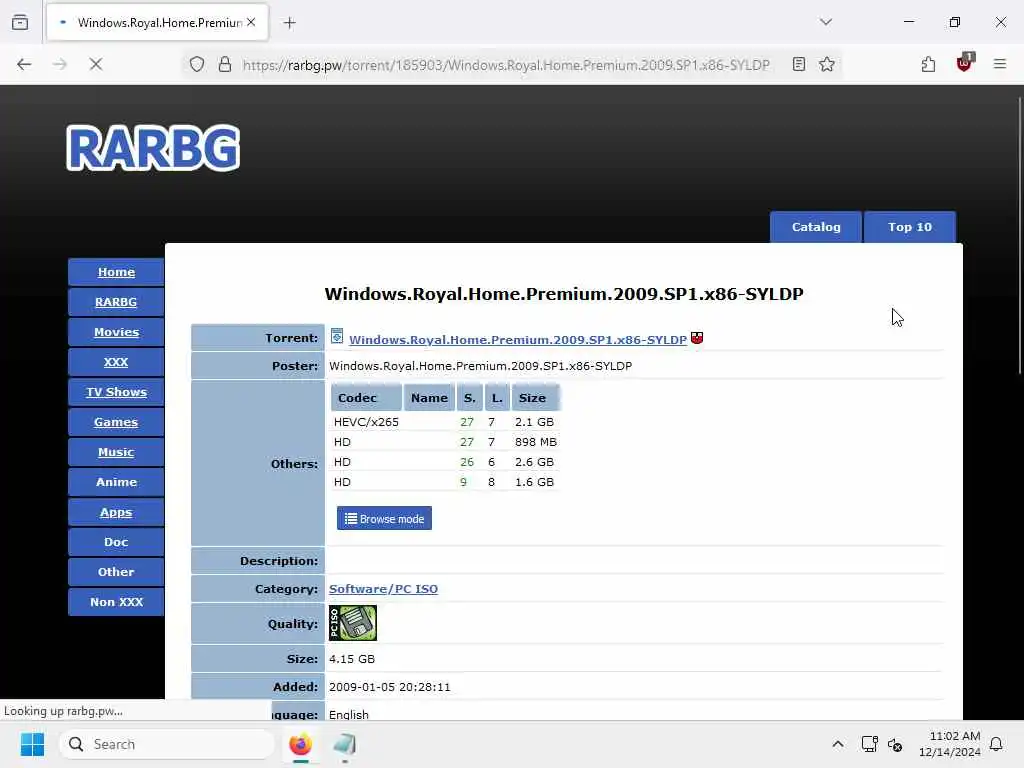The height and width of the screenshot is (768, 1024).
Task: Select the HD row sized 1.6 GB
Action: coord(445,482)
